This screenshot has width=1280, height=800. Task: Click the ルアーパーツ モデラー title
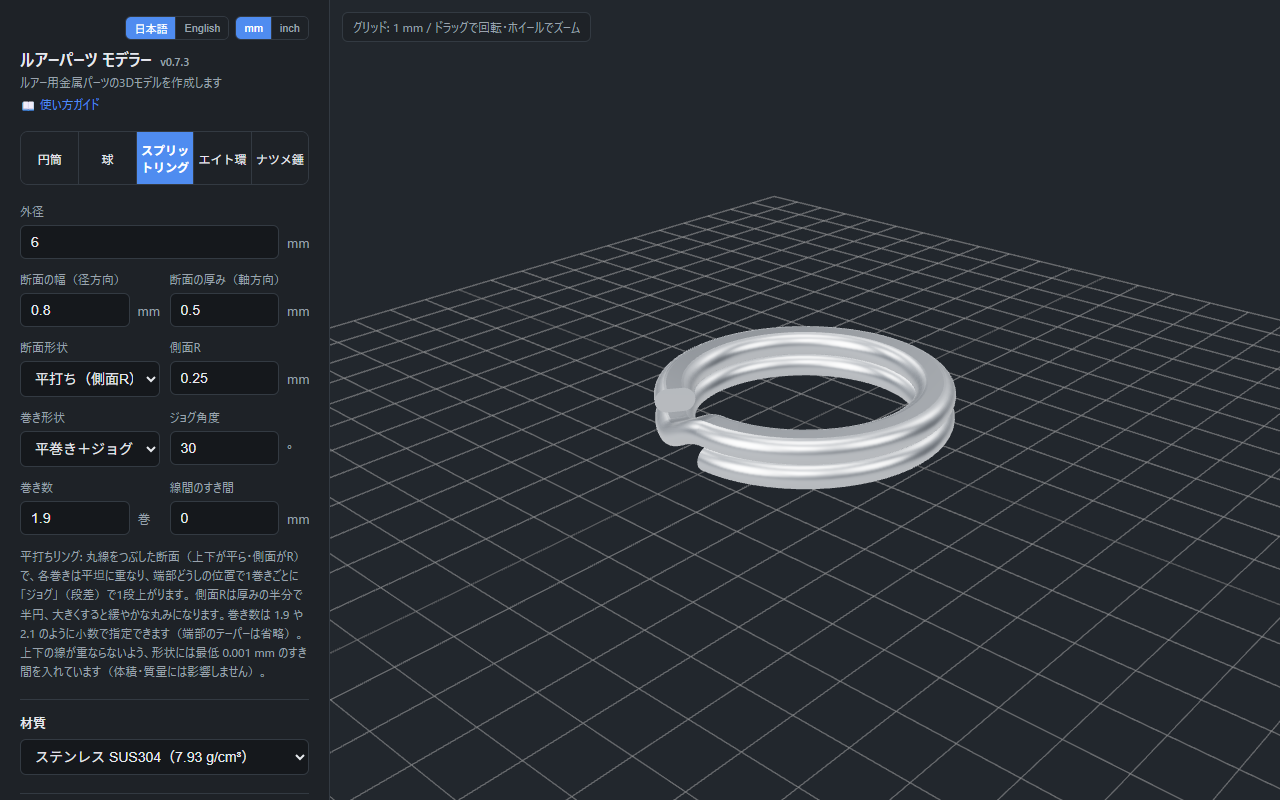(86, 60)
